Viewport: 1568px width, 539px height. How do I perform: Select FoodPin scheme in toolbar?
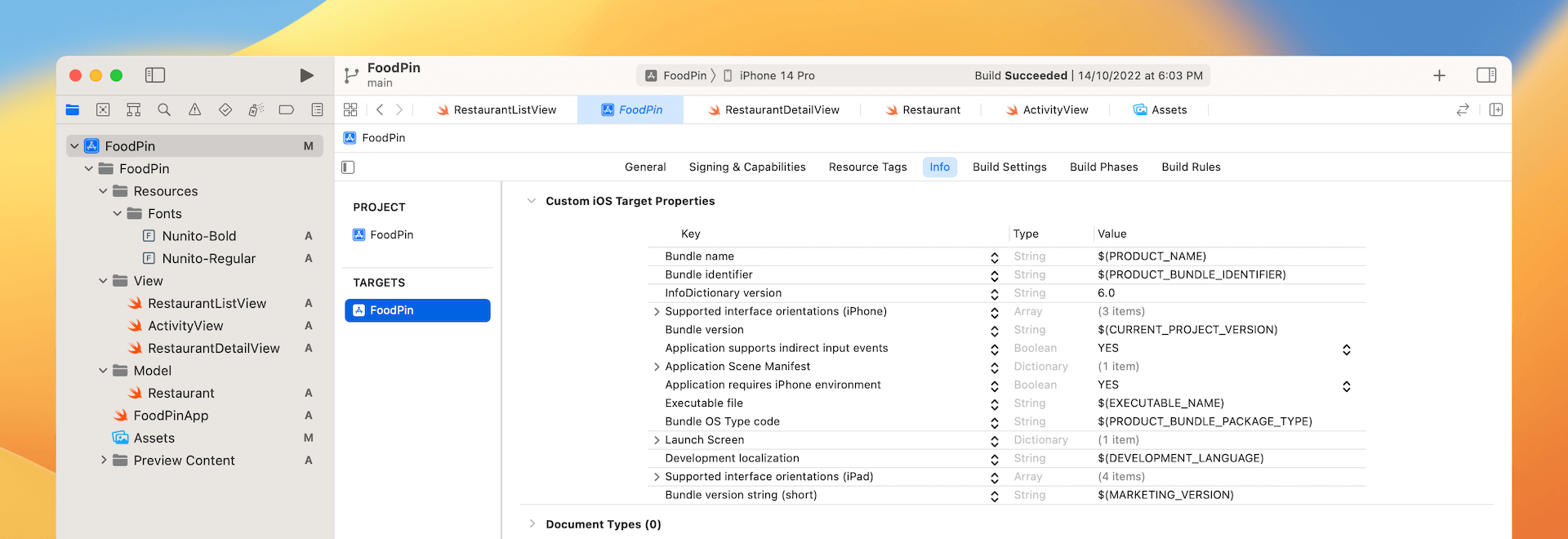[676, 75]
